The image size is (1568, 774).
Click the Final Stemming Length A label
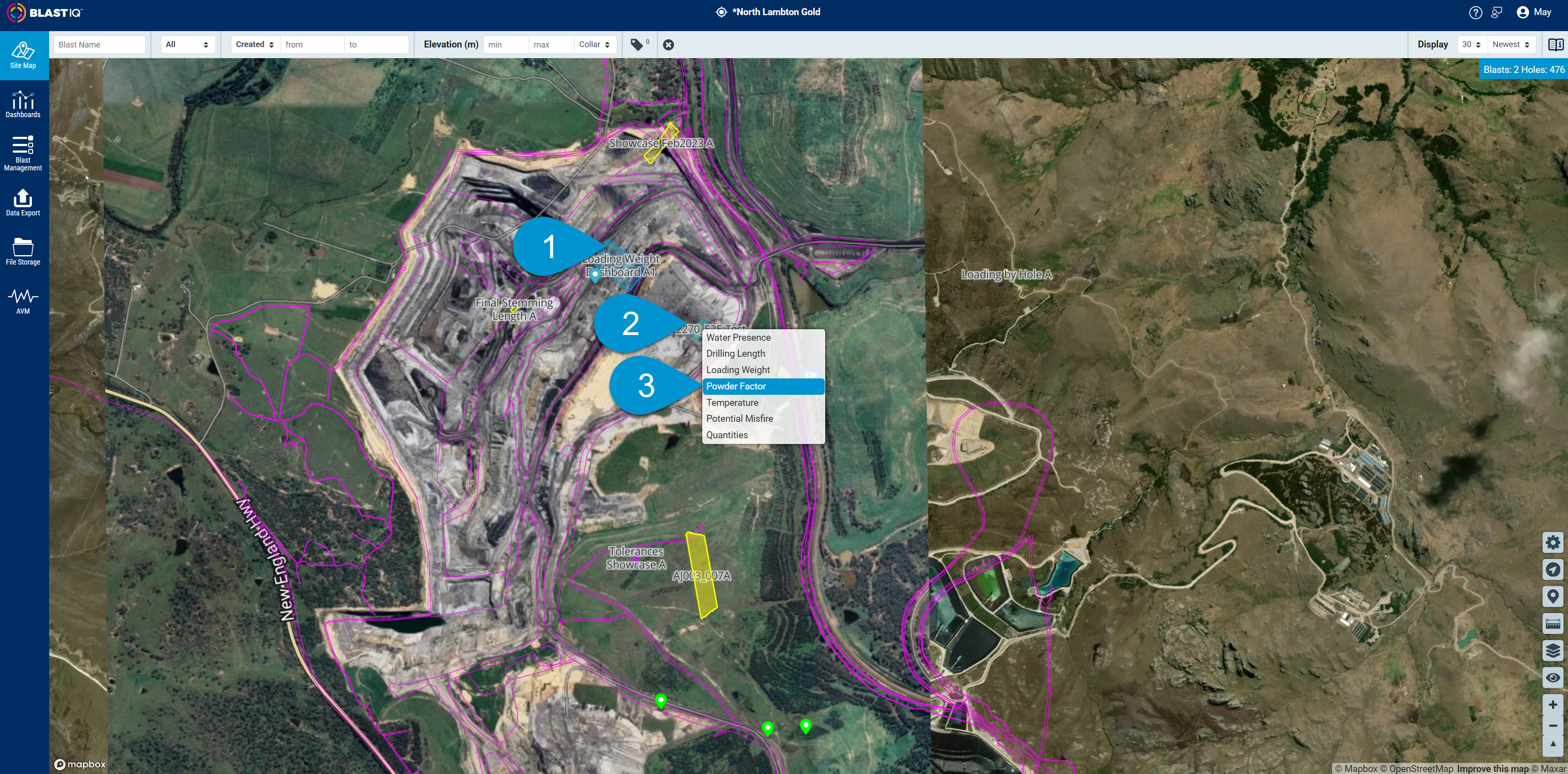[514, 309]
